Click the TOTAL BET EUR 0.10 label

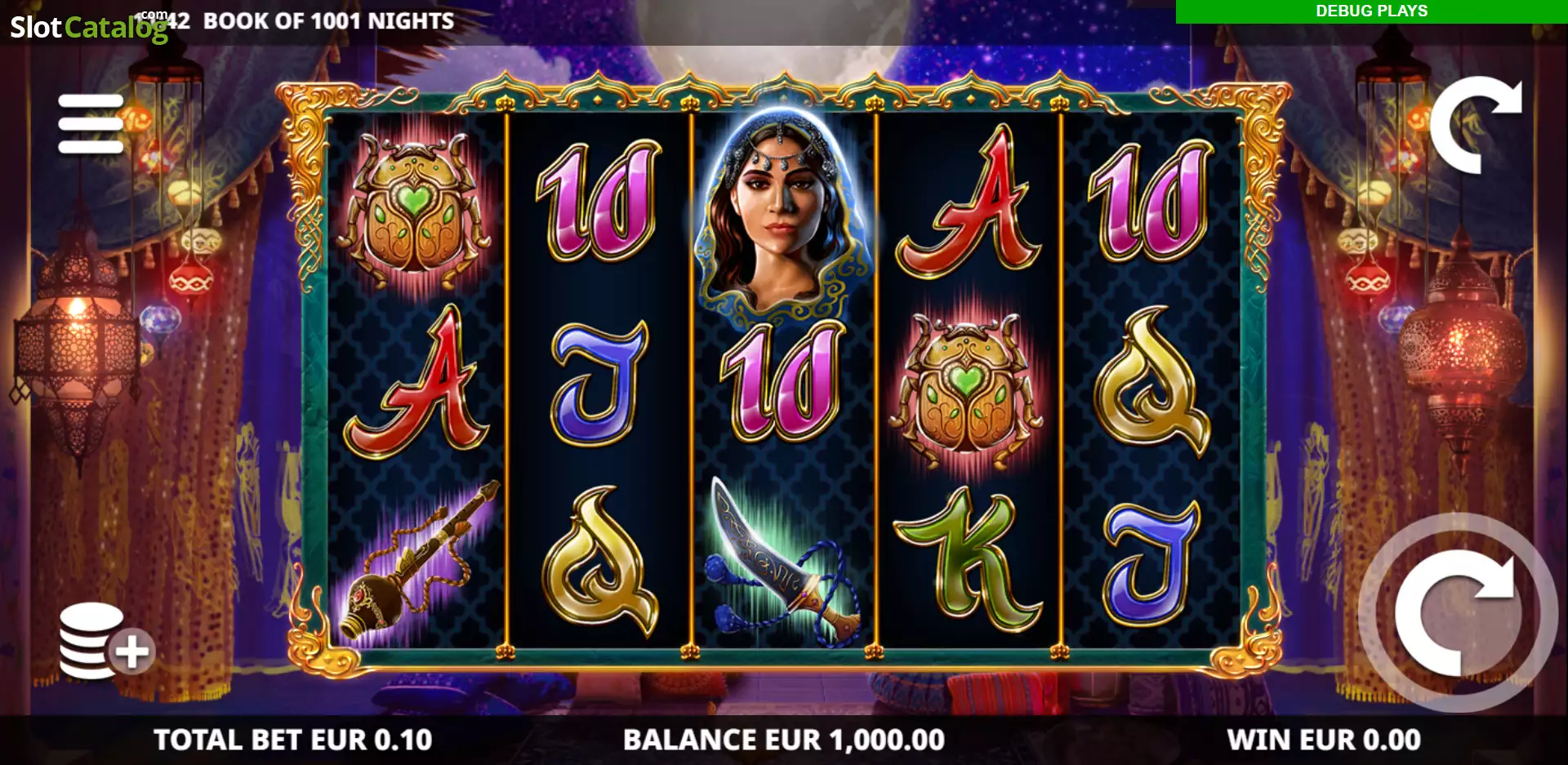tap(293, 740)
